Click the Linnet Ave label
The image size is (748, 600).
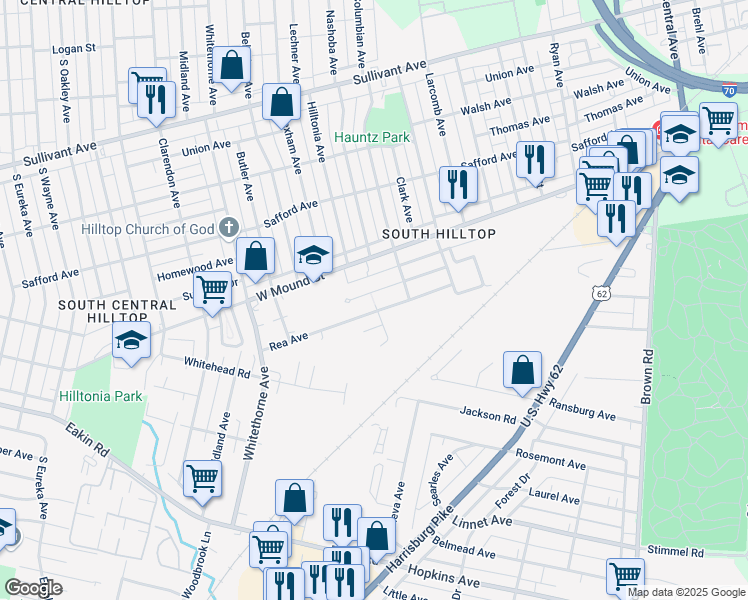coord(482,522)
